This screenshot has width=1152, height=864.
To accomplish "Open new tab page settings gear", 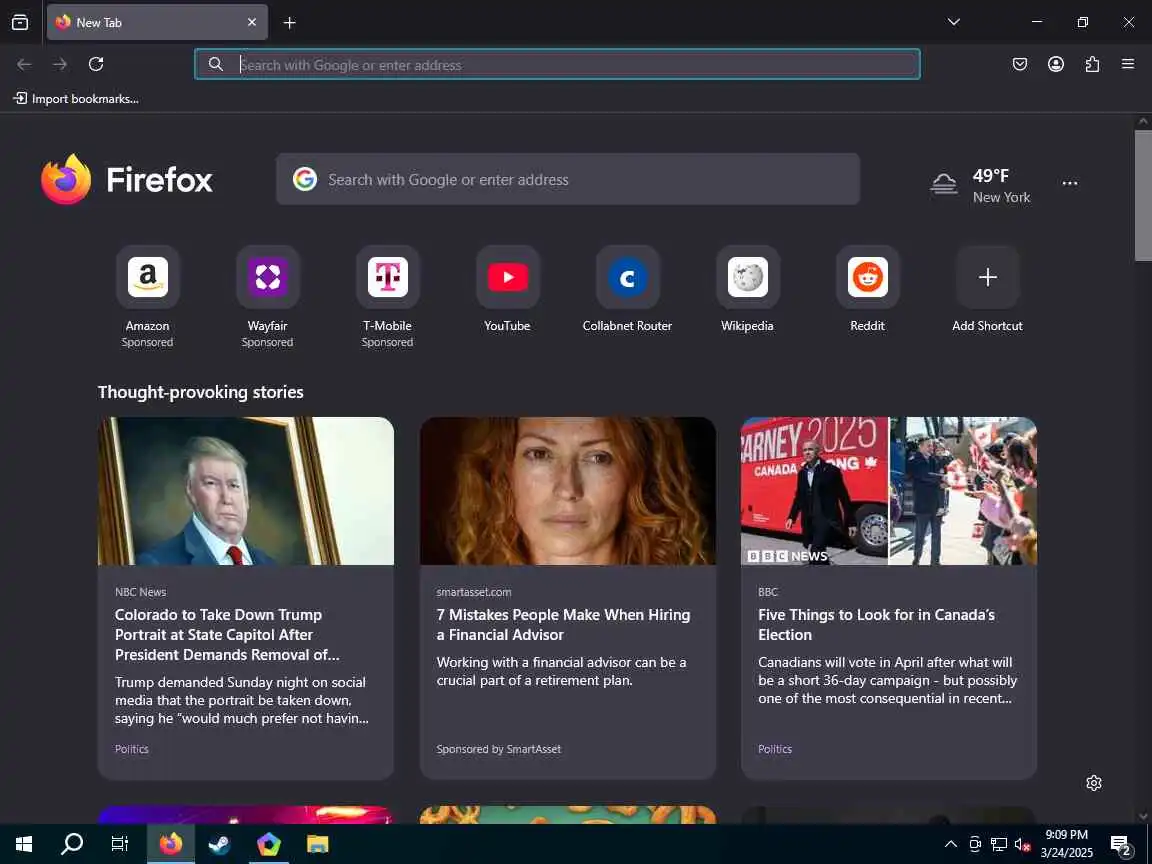I will click(1094, 782).
